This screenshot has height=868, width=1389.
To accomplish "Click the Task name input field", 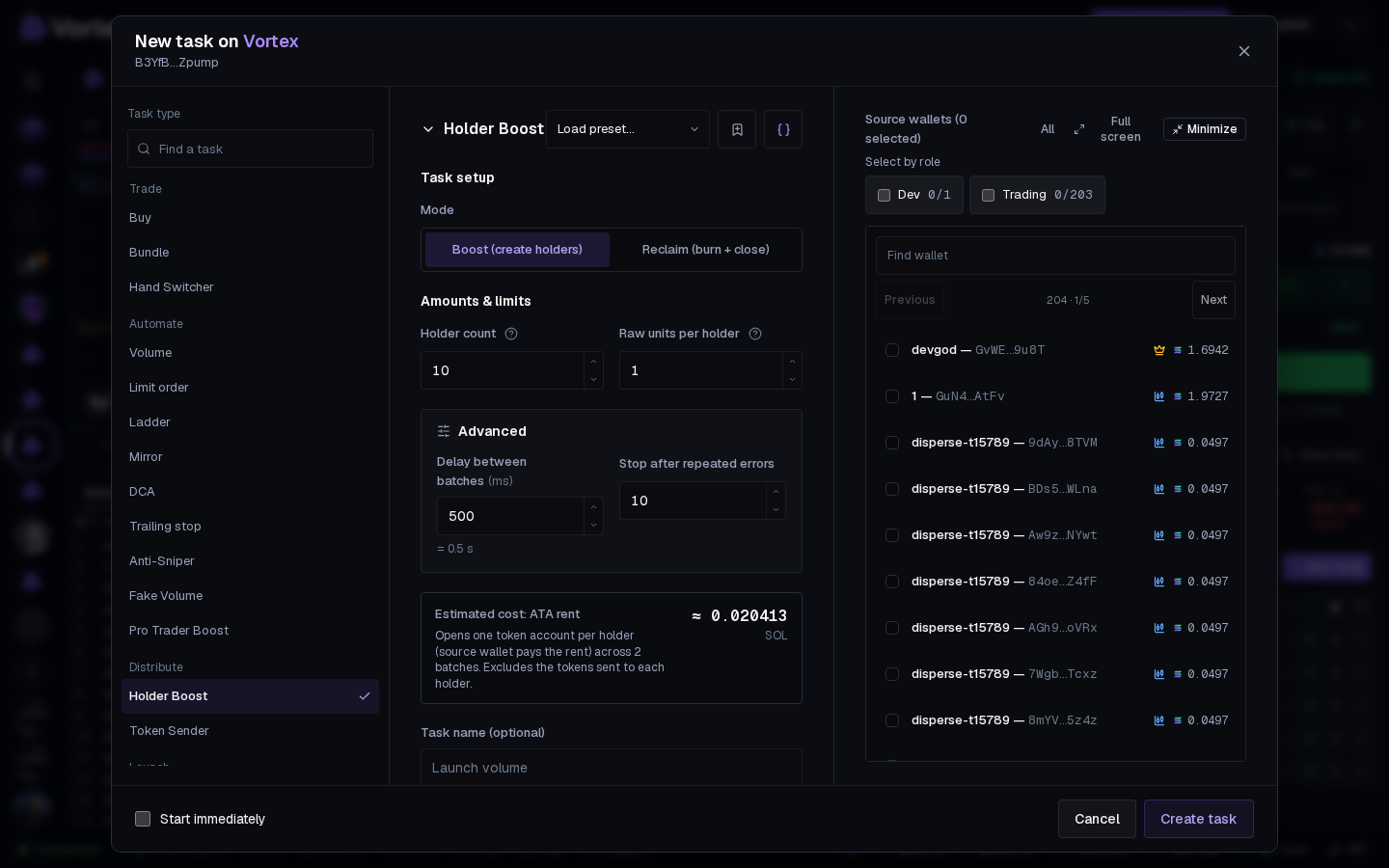I will point(612,768).
